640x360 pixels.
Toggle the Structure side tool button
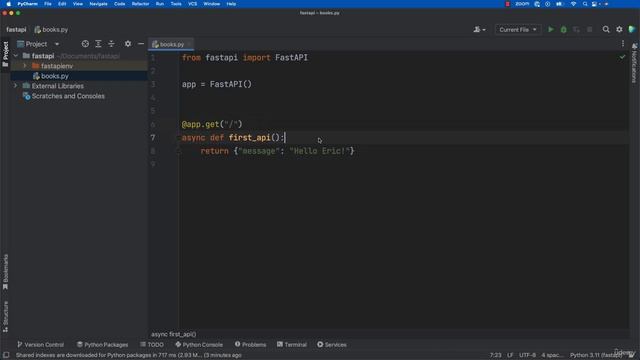[x=5, y=317]
